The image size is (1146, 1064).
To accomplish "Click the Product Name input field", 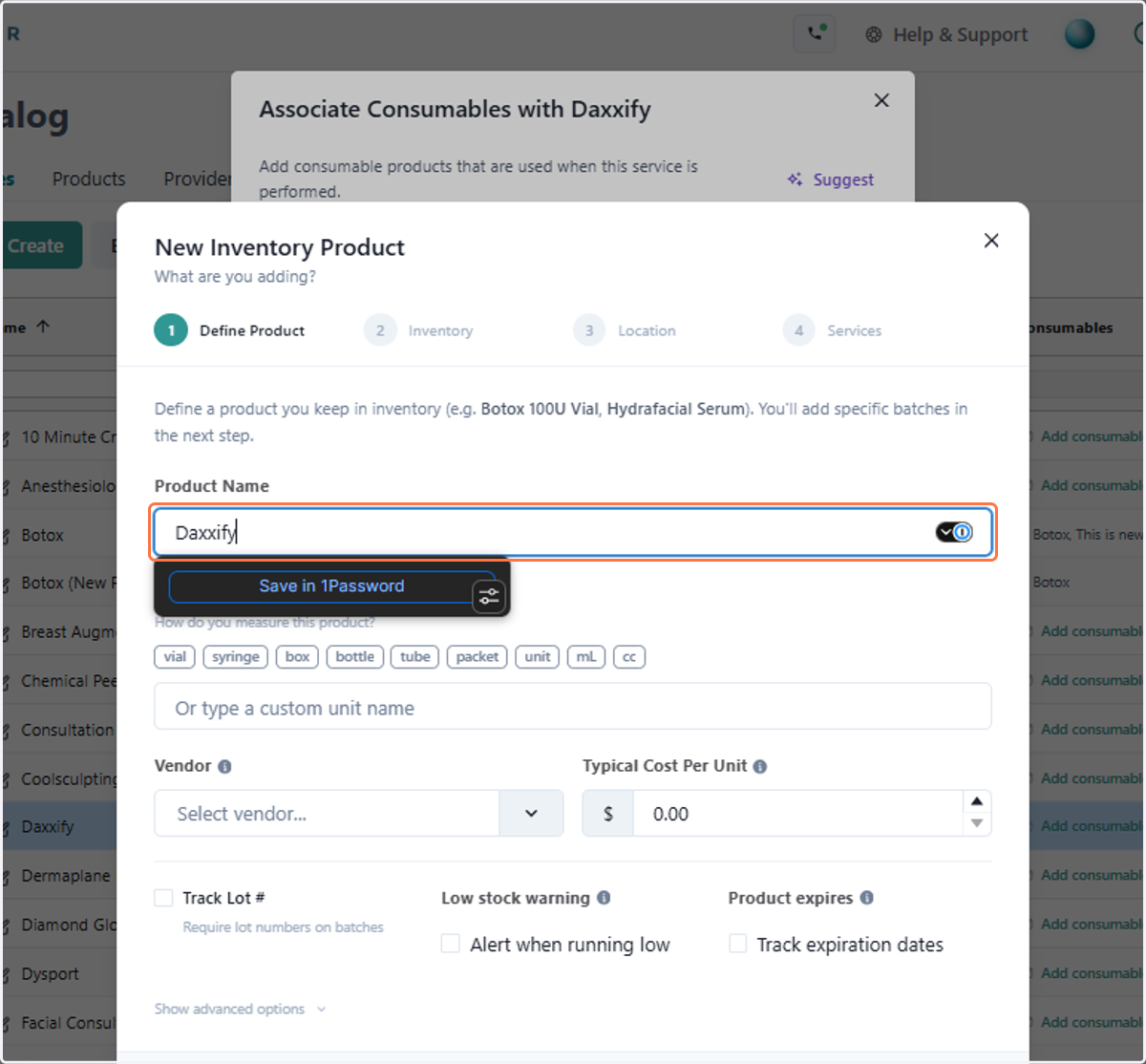I will click(573, 532).
